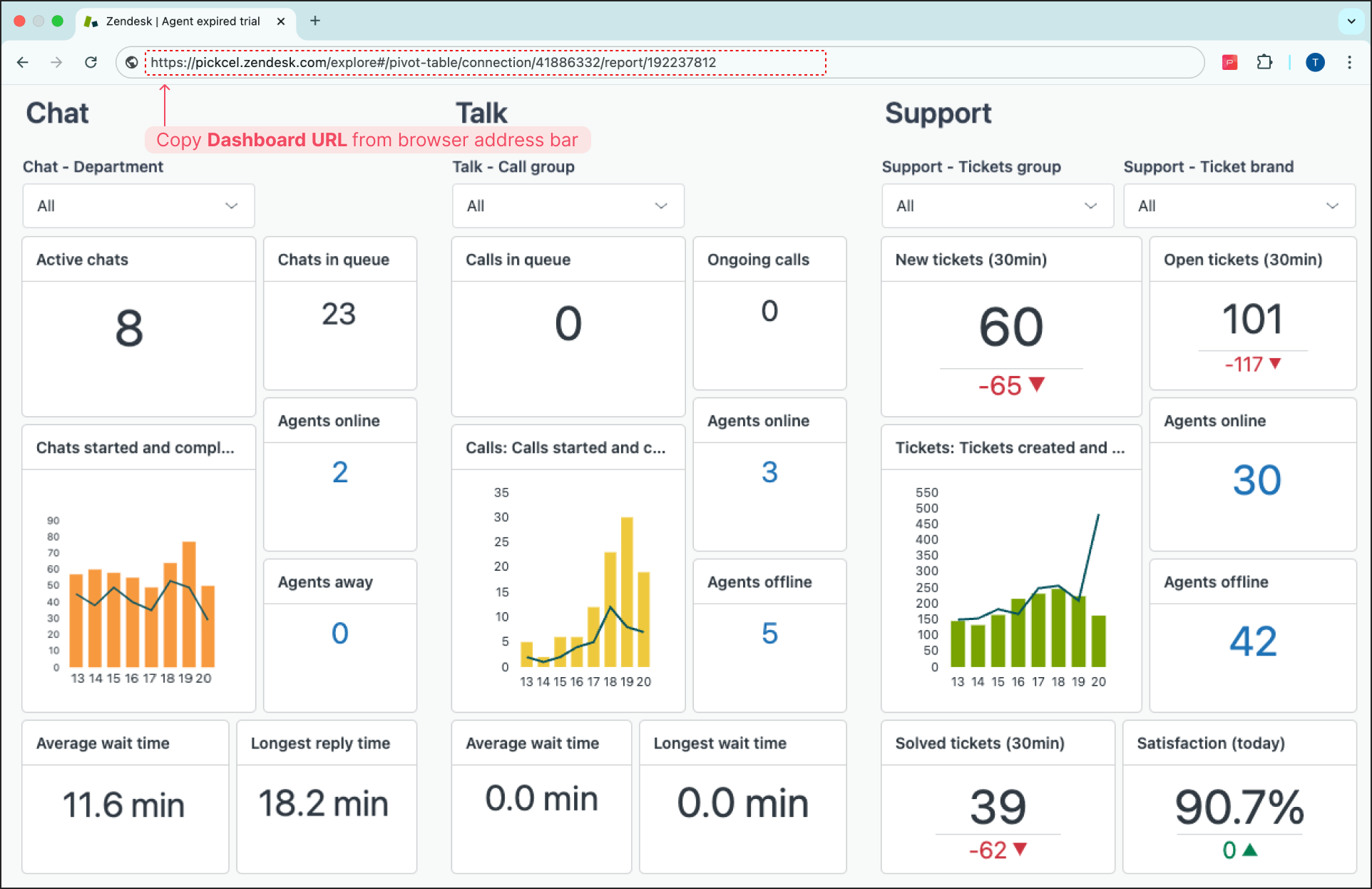
Task: Click the Chat Agents online value 2
Action: point(340,472)
